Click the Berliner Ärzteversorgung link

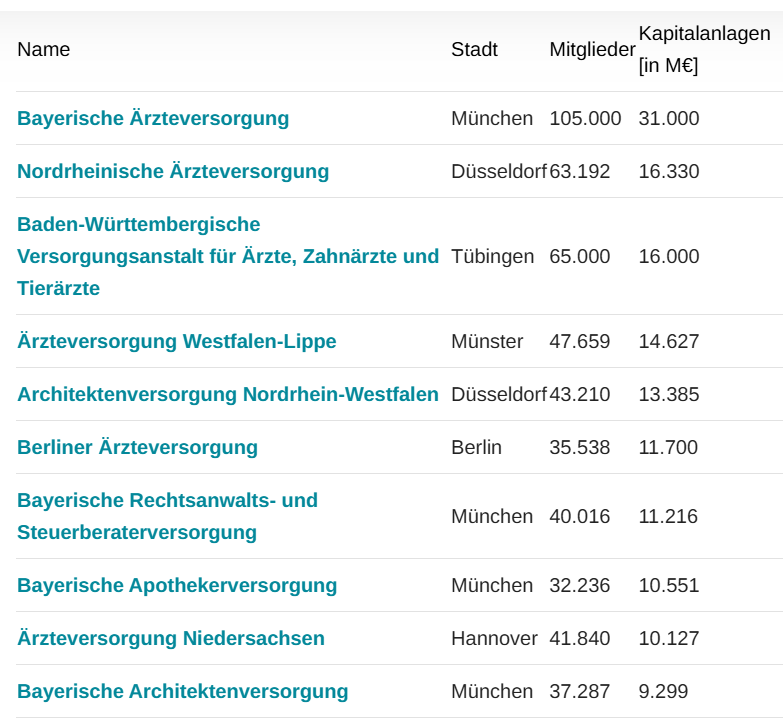point(138,447)
